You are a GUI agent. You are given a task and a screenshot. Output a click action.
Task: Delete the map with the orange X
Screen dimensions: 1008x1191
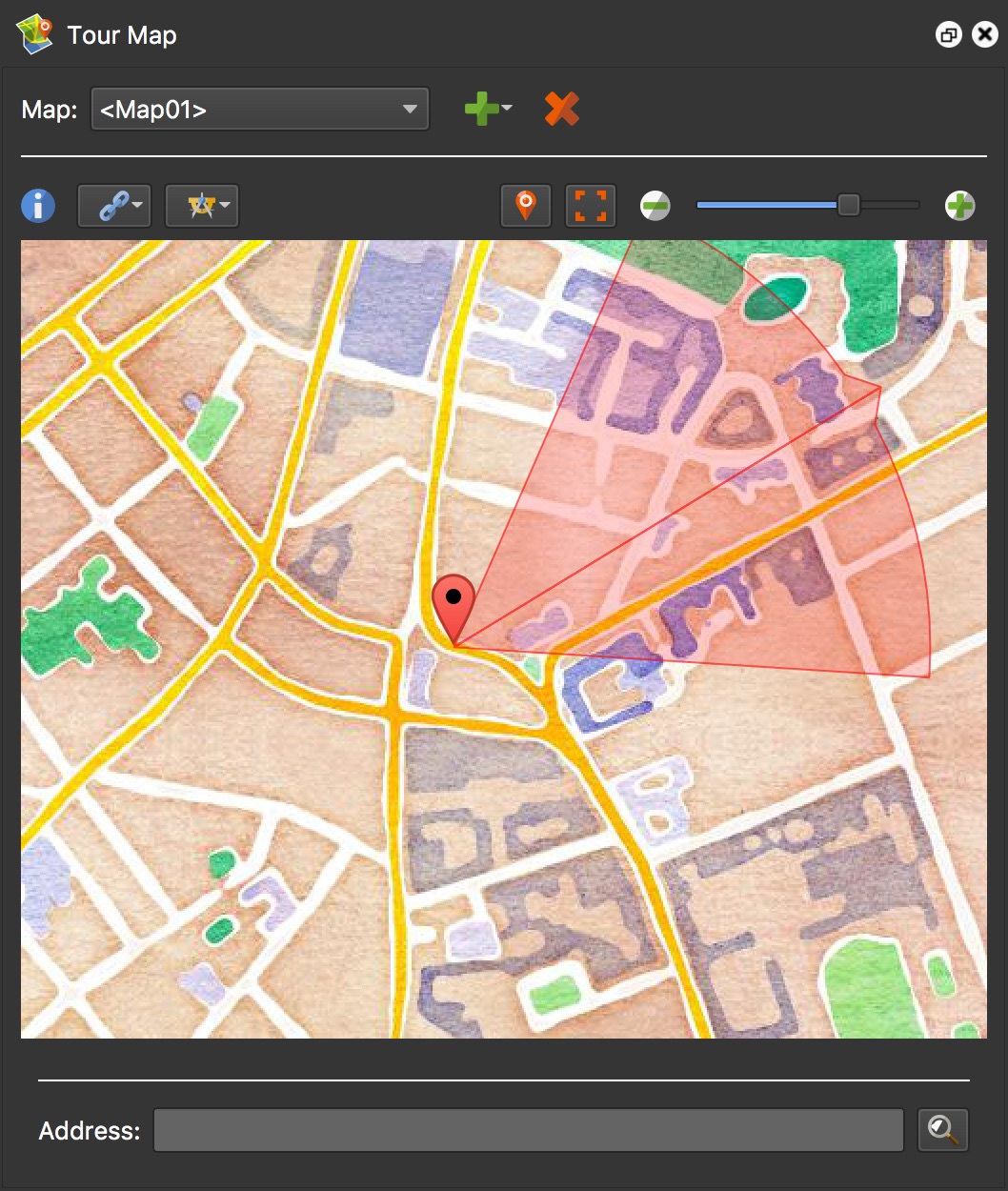click(562, 109)
